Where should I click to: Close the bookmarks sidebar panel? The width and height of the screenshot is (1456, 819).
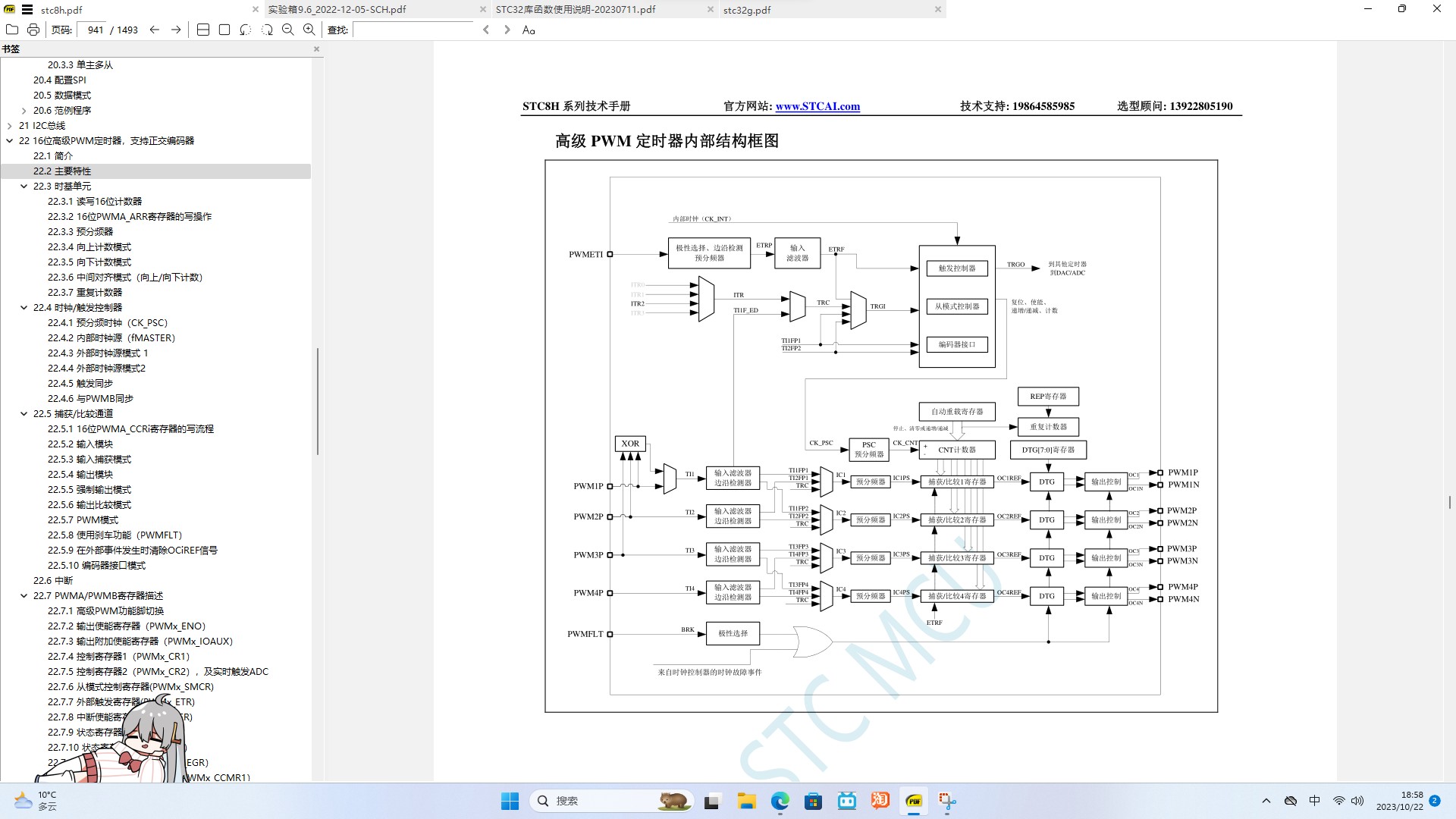pyautogui.click(x=316, y=49)
